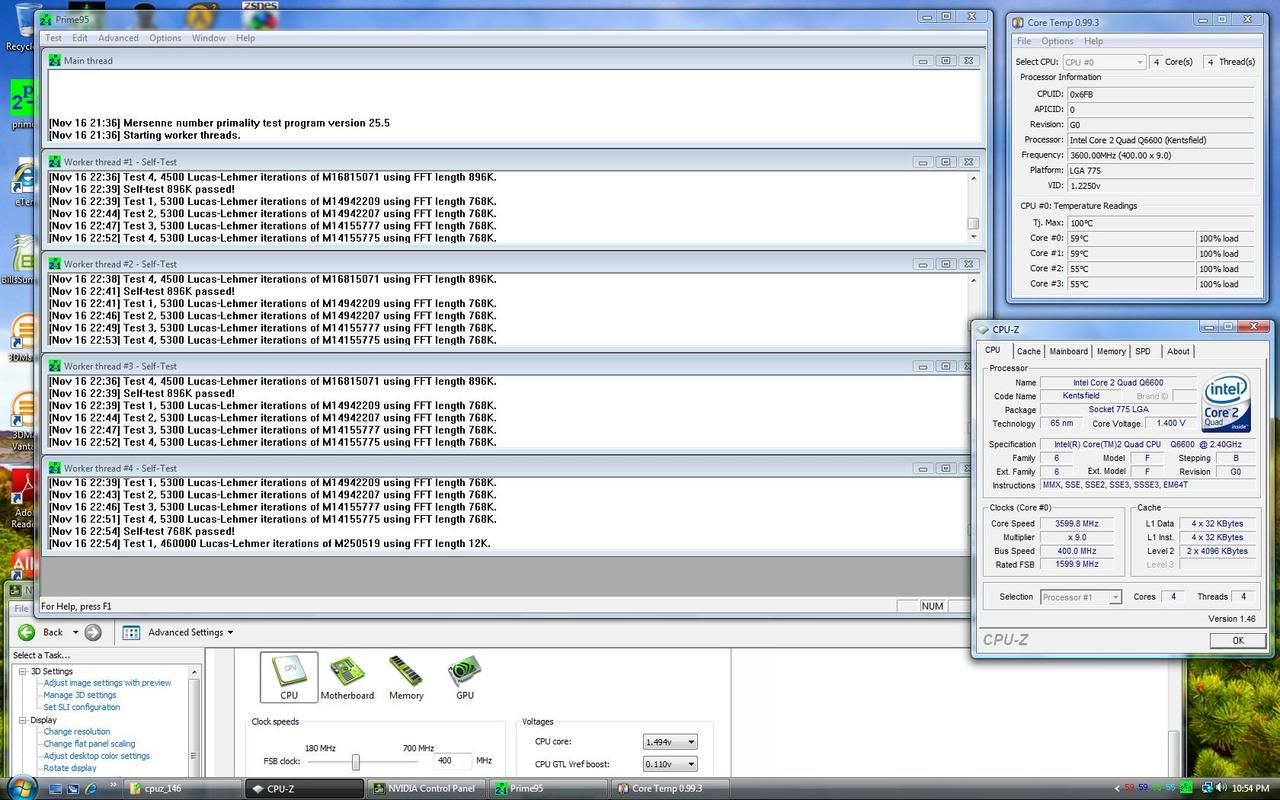Open CPU core voltage dropdown
1280x800 pixels.
(x=670, y=742)
